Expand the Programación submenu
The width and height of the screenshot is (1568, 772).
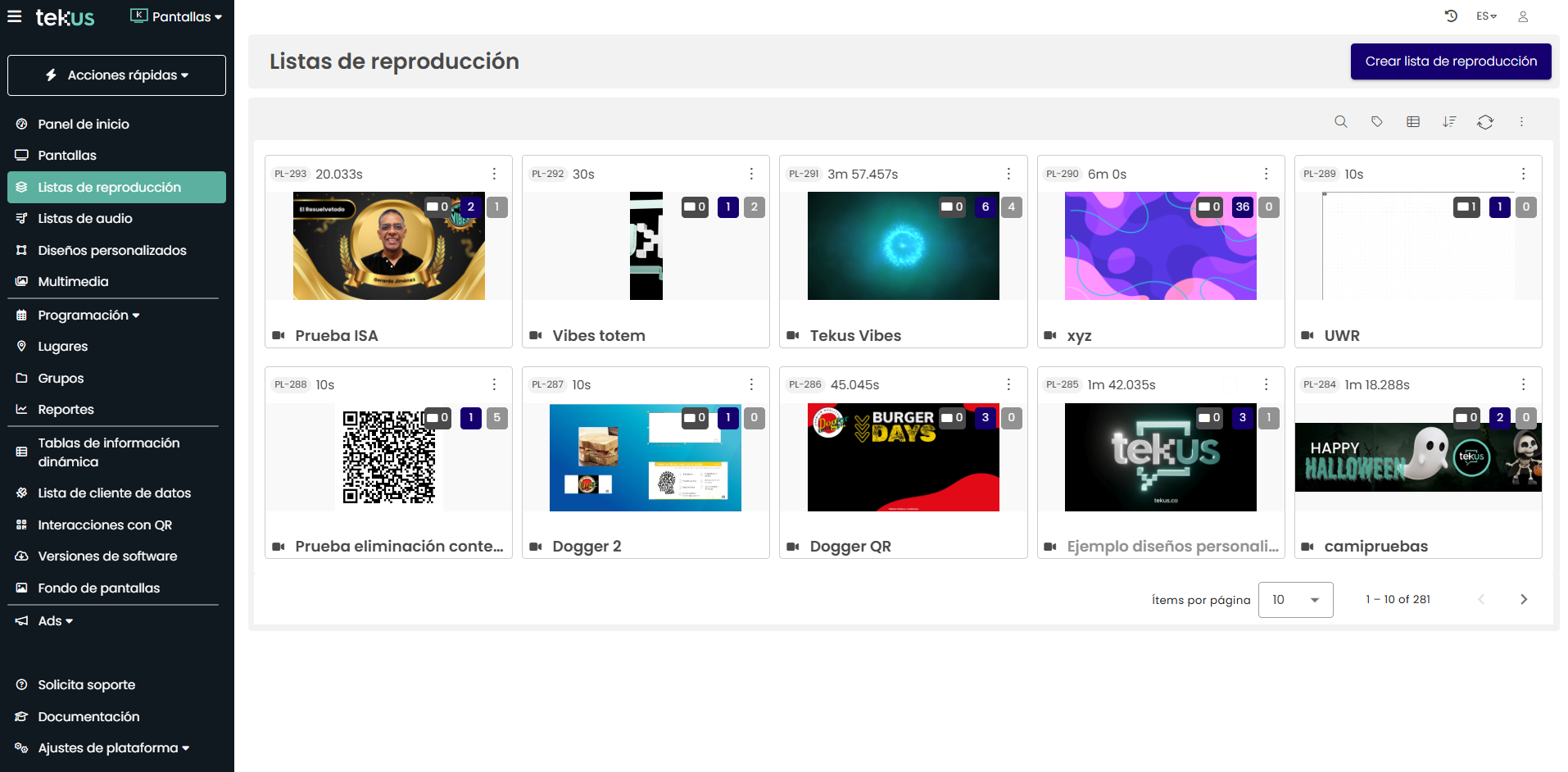click(x=88, y=316)
